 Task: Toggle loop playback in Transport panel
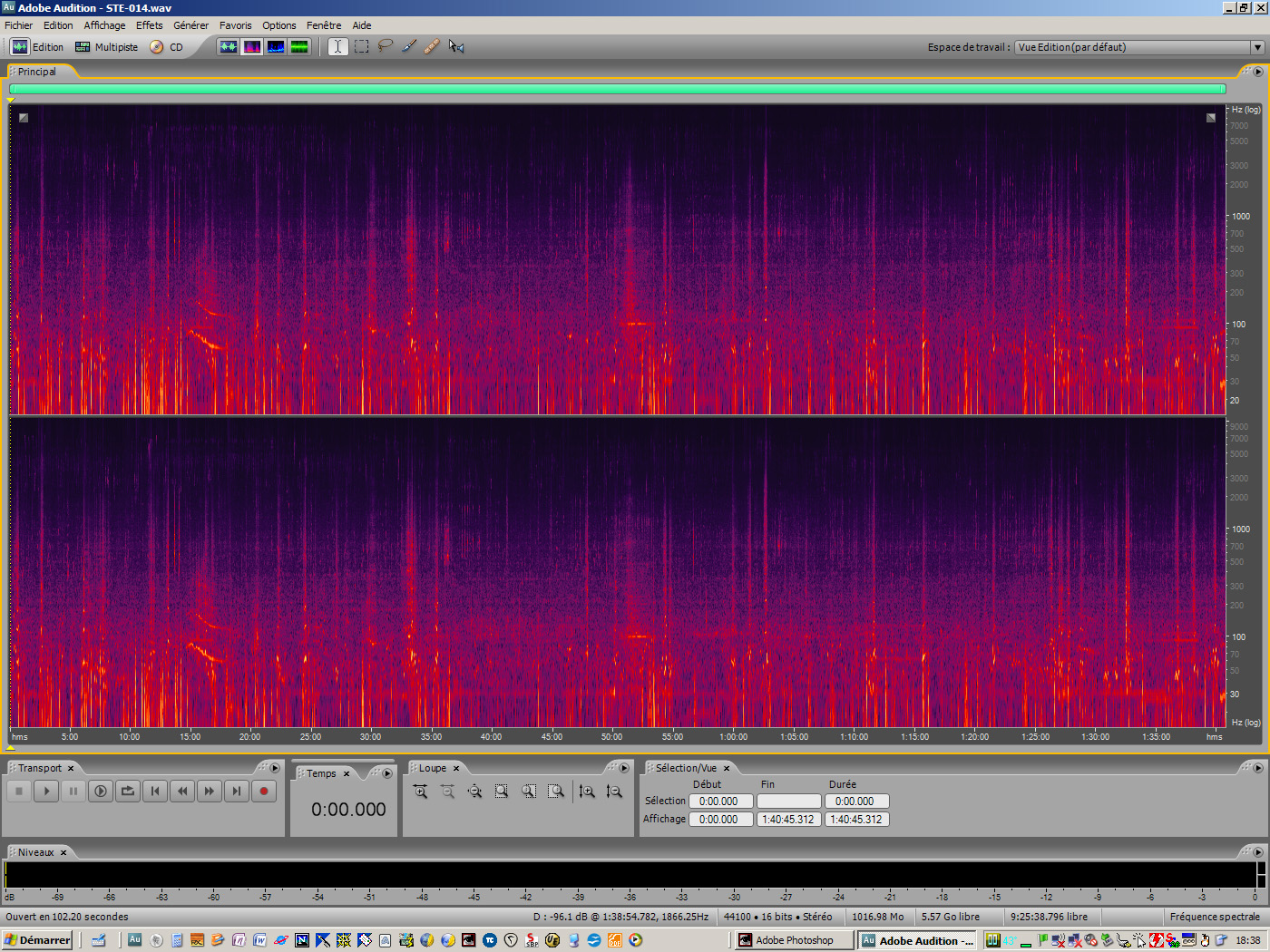(128, 792)
